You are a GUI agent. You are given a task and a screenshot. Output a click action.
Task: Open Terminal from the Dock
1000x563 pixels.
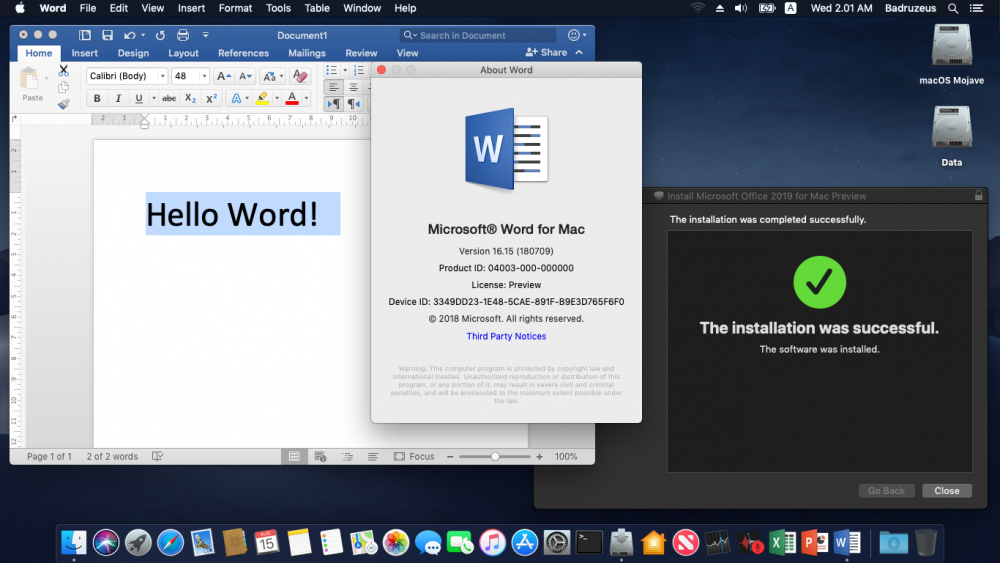point(589,543)
